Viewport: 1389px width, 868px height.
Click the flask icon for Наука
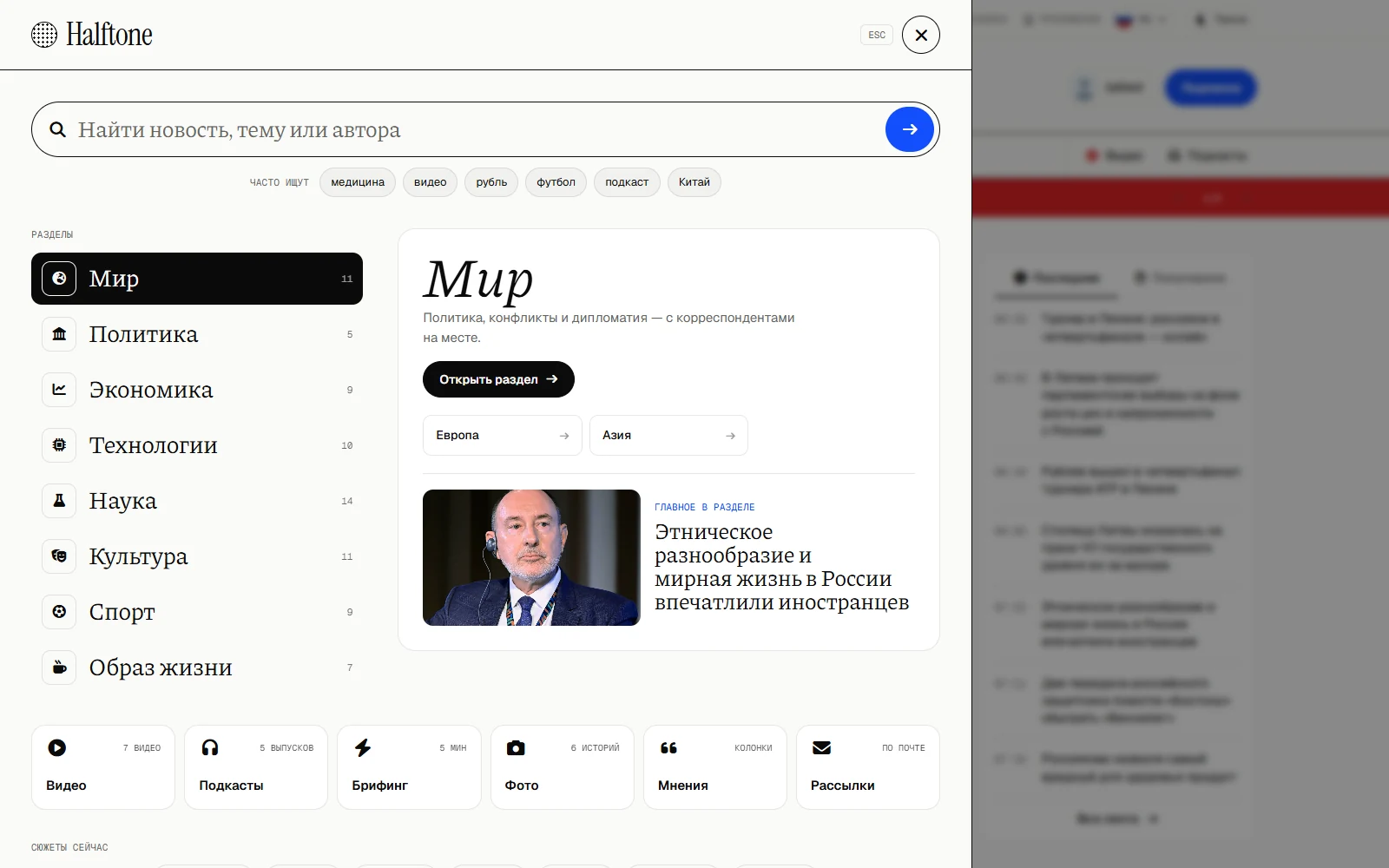pyautogui.click(x=59, y=501)
